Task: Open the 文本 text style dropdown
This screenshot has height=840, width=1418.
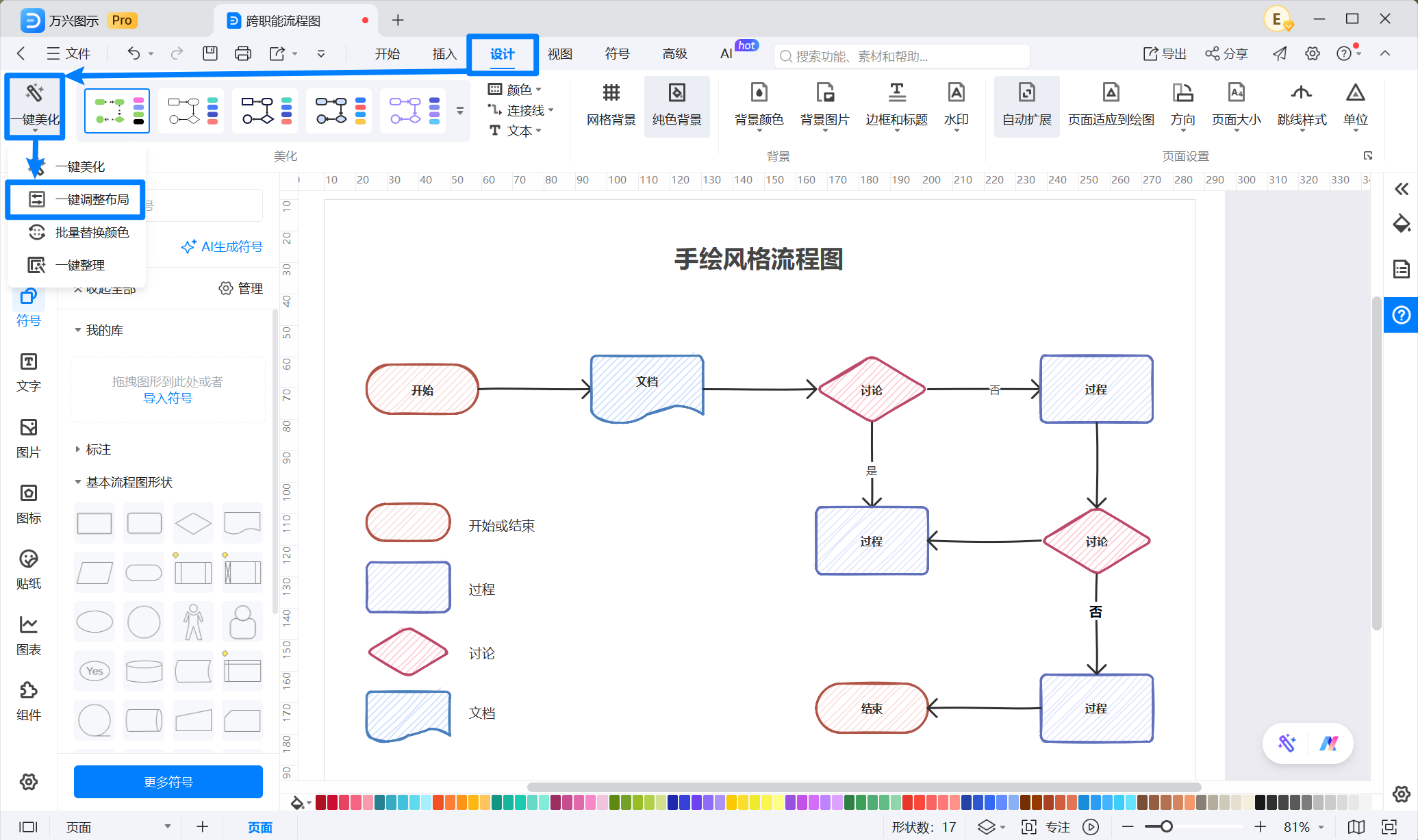Action: [x=516, y=131]
